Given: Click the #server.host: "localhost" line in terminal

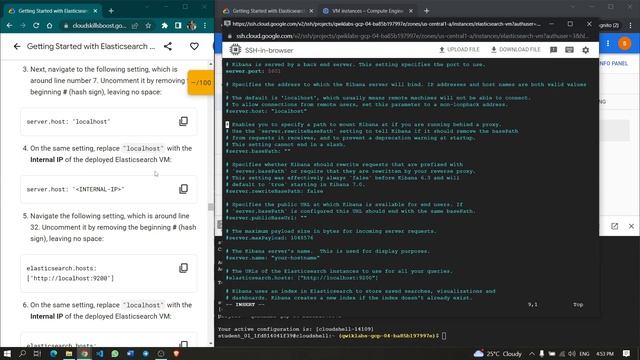Looking at the screenshot, I should coord(267,111).
